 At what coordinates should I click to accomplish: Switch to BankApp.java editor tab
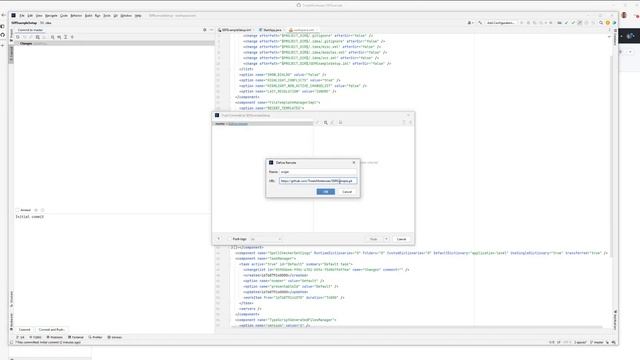(x=272, y=30)
